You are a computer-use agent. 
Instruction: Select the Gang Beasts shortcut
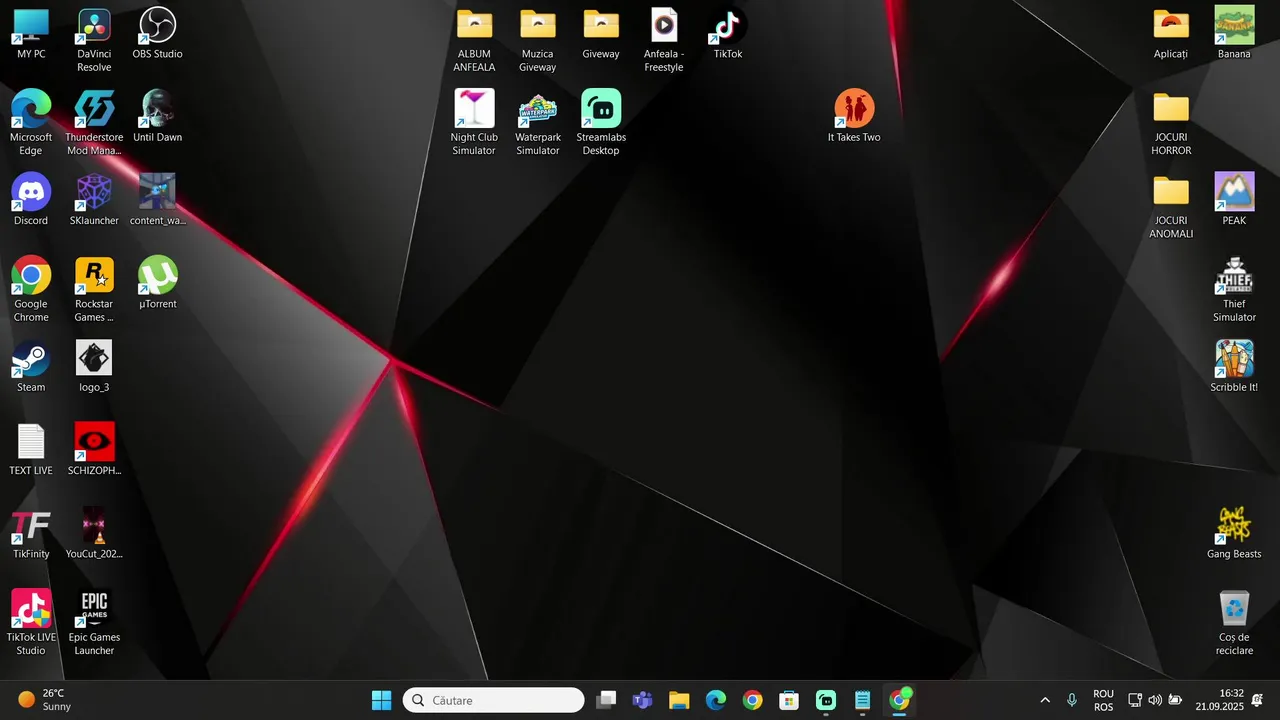click(x=1234, y=533)
